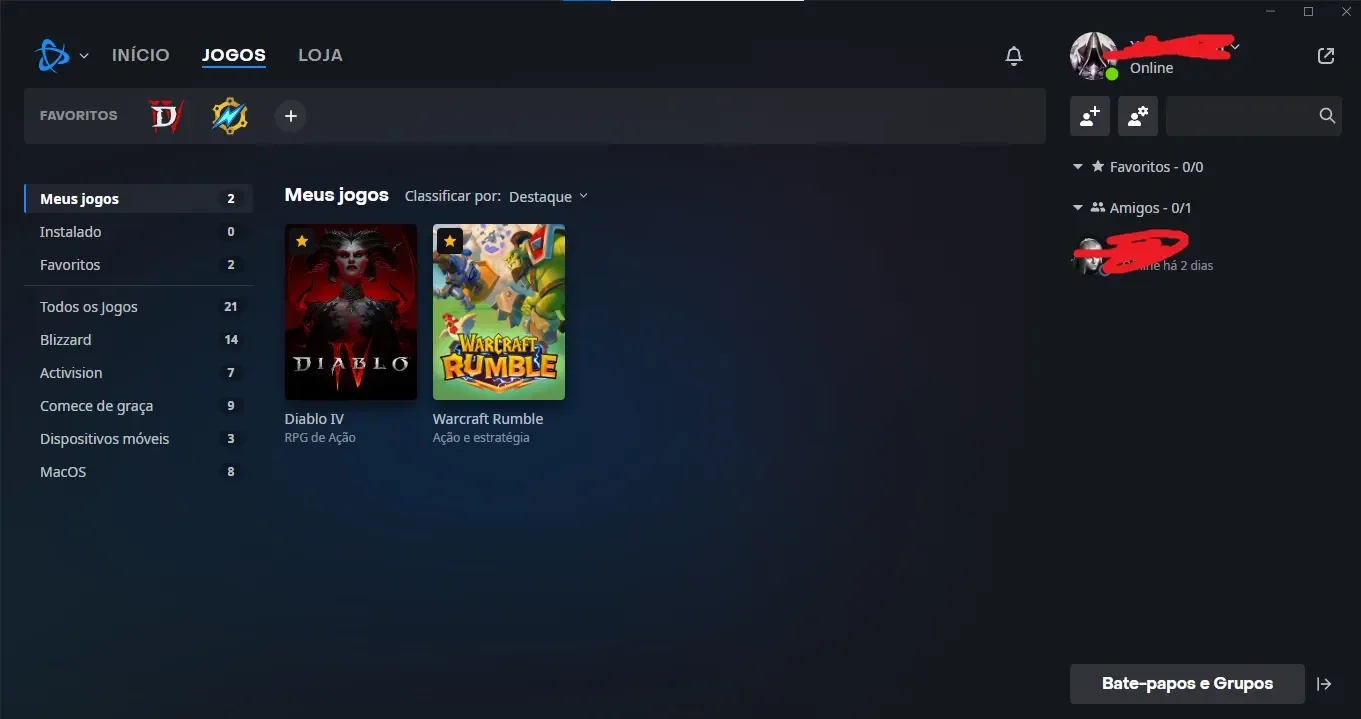Collapse the Amigos - 0/1 group
Viewport: 1361px width, 719px height.
(1077, 208)
